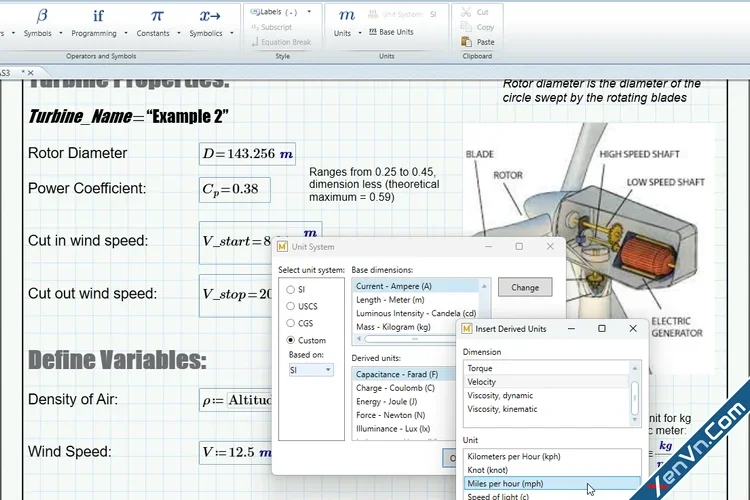Image resolution: width=750 pixels, height=500 pixels.
Task: Select Viscosity, kinematic dimension
Action: click(547, 409)
